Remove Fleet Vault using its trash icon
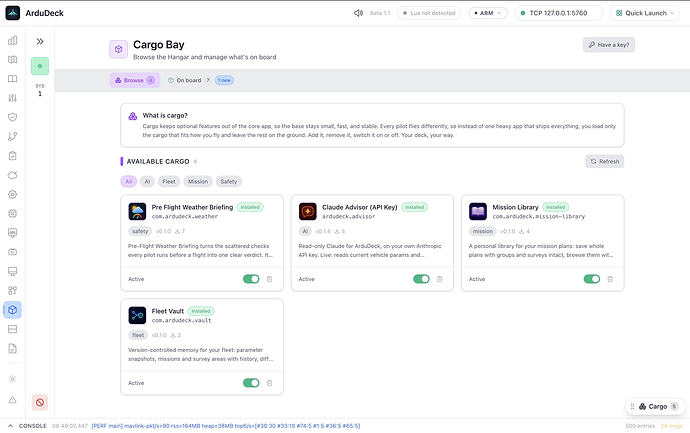The height and width of the screenshot is (433, 690). pyautogui.click(x=269, y=383)
